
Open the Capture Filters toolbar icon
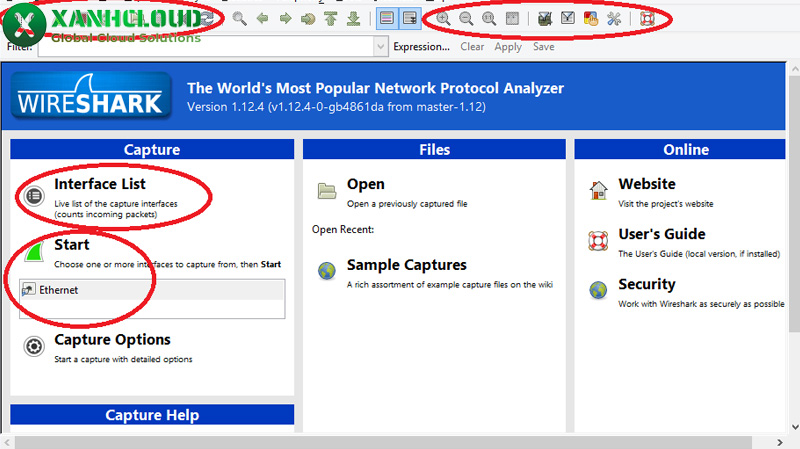(545, 18)
